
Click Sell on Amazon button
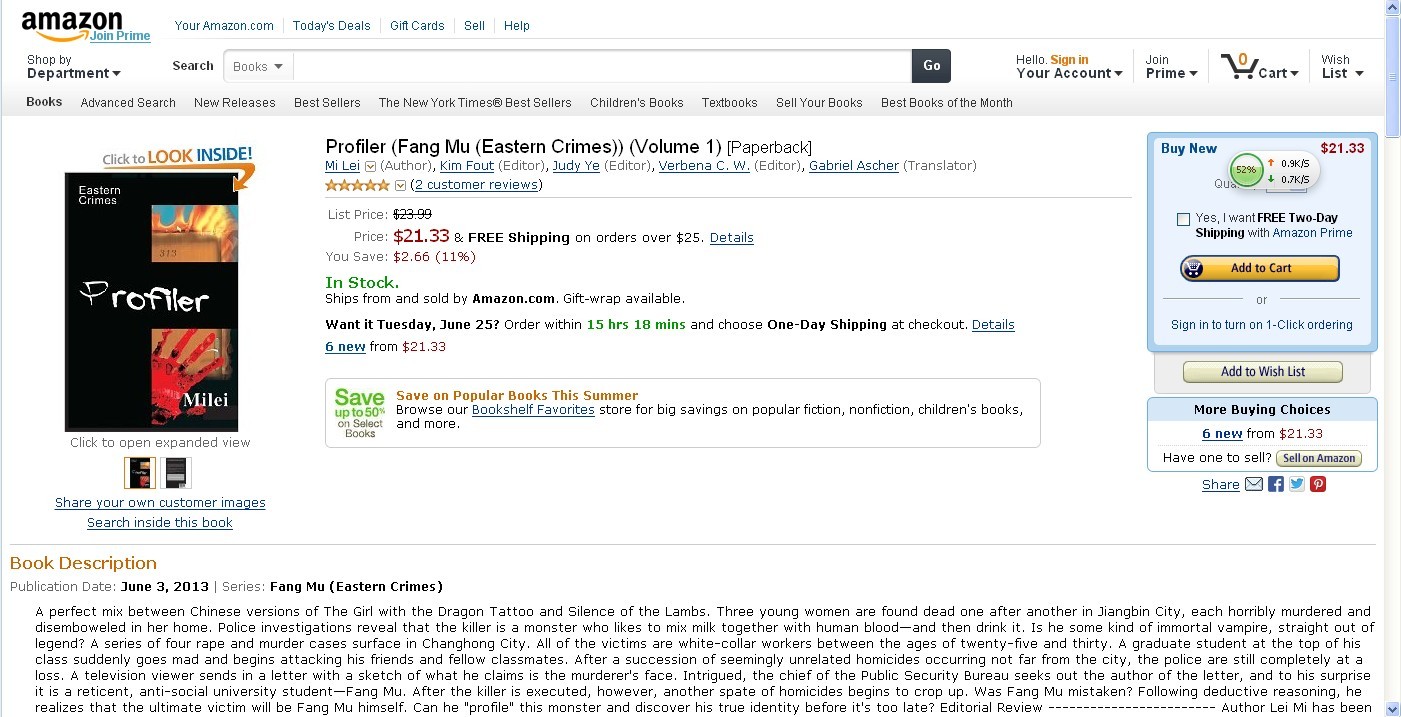pos(1319,458)
